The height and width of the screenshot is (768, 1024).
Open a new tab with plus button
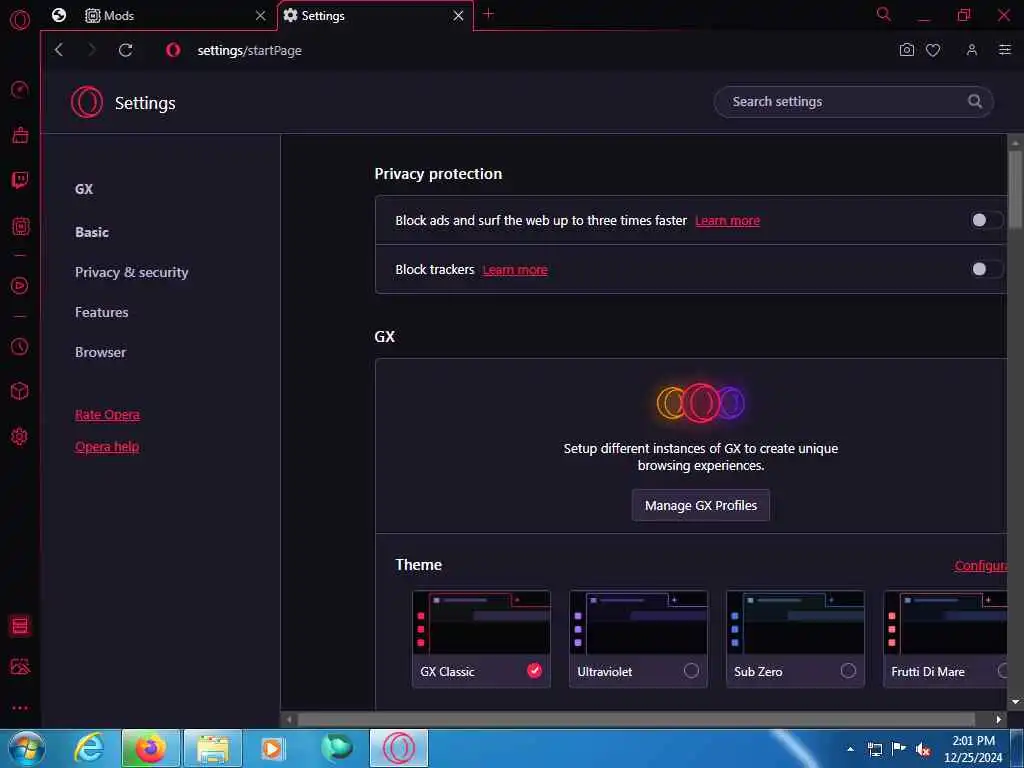(488, 14)
